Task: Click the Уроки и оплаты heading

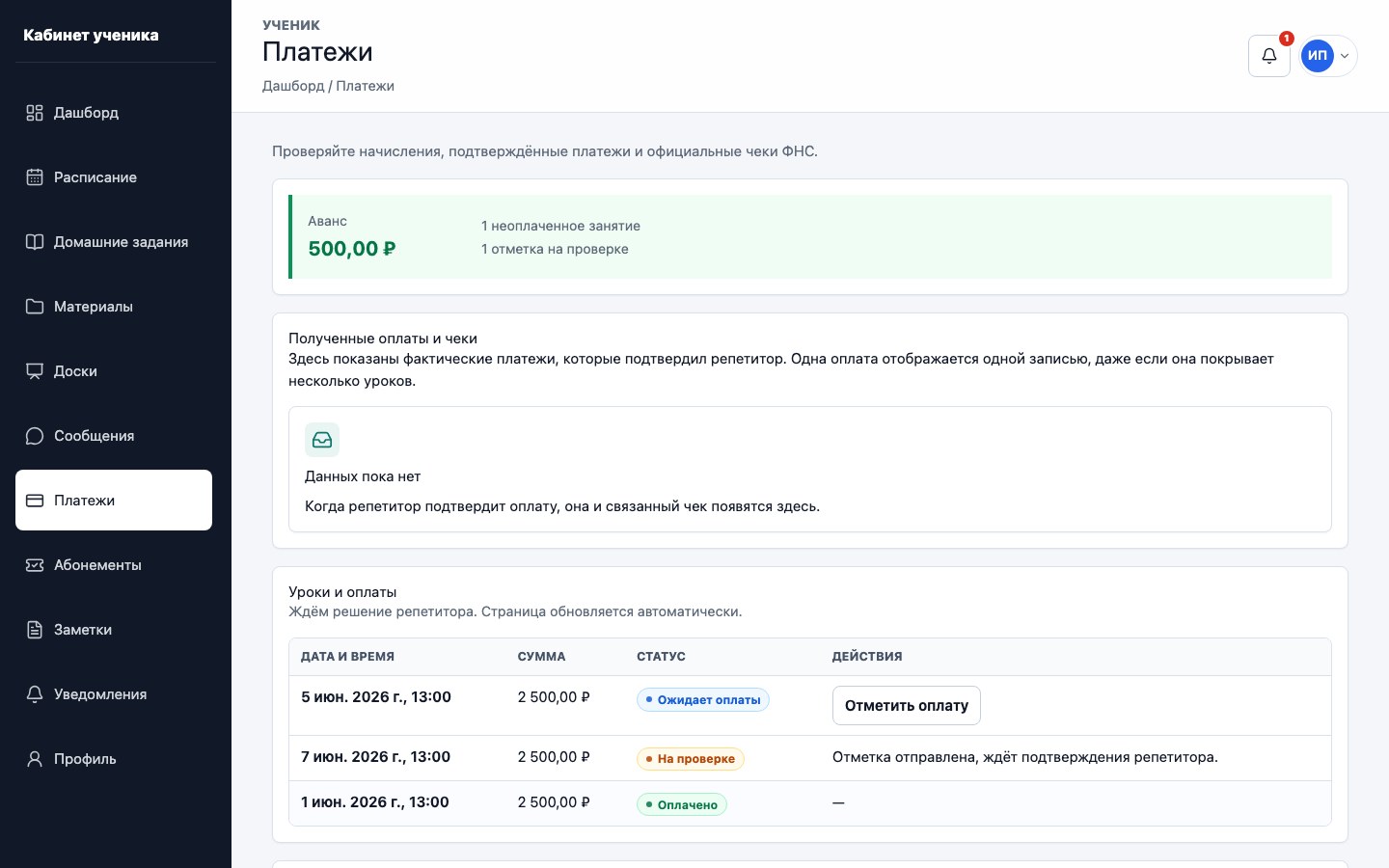Action: tap(342, 592)
